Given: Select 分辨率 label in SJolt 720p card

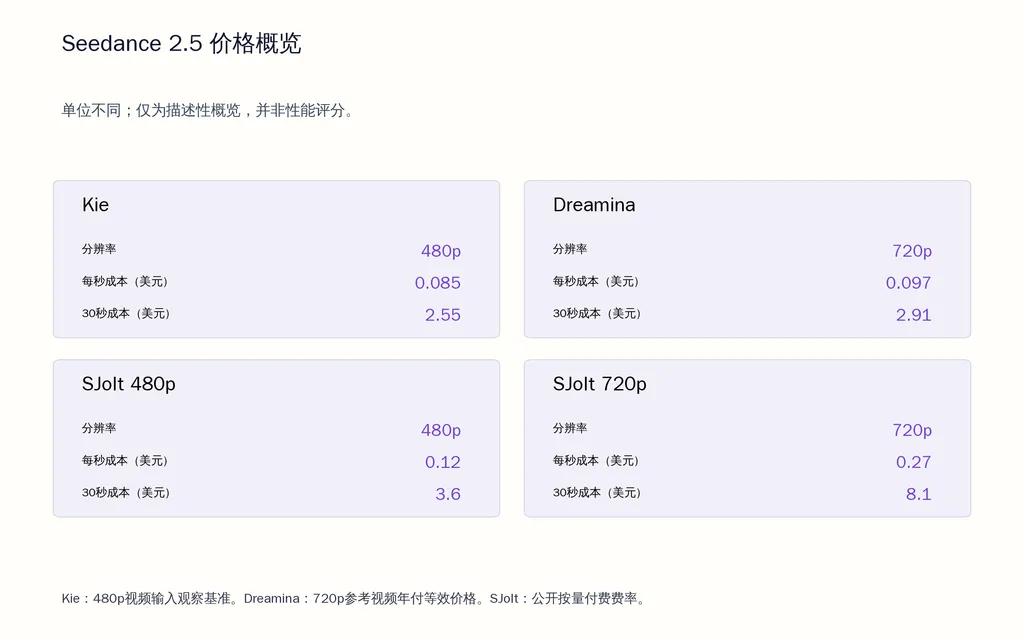Looking at the screenshot, I should pyautogui.click(x=570, y=428).
